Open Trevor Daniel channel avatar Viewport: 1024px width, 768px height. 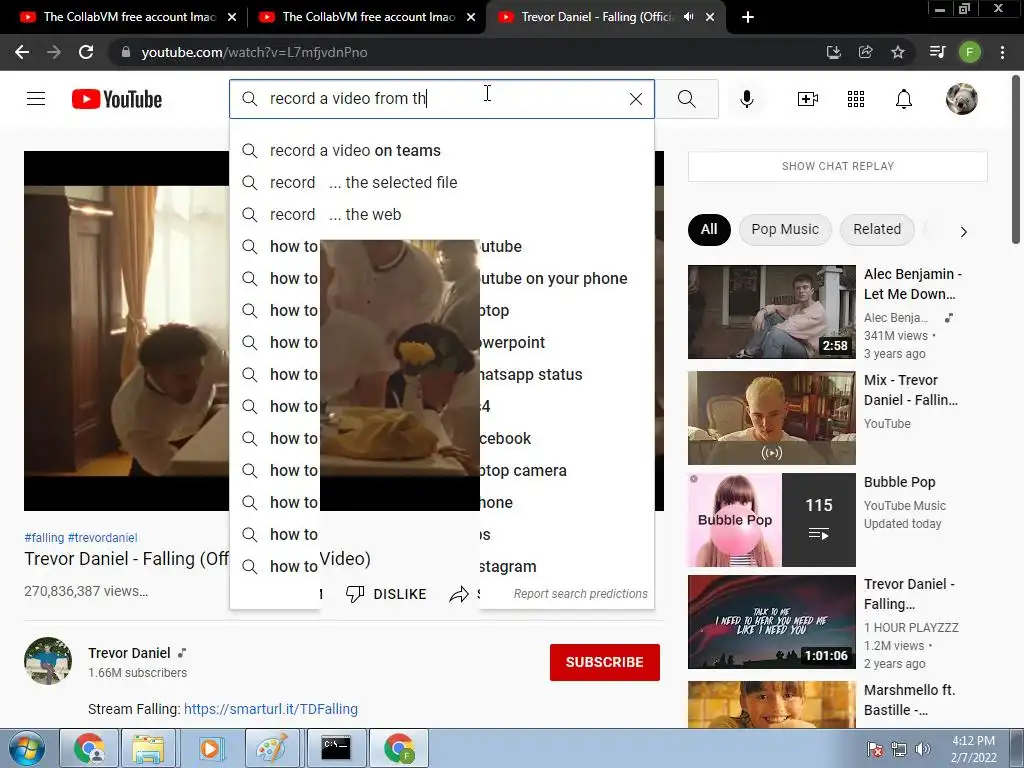[x=48, y=661]
